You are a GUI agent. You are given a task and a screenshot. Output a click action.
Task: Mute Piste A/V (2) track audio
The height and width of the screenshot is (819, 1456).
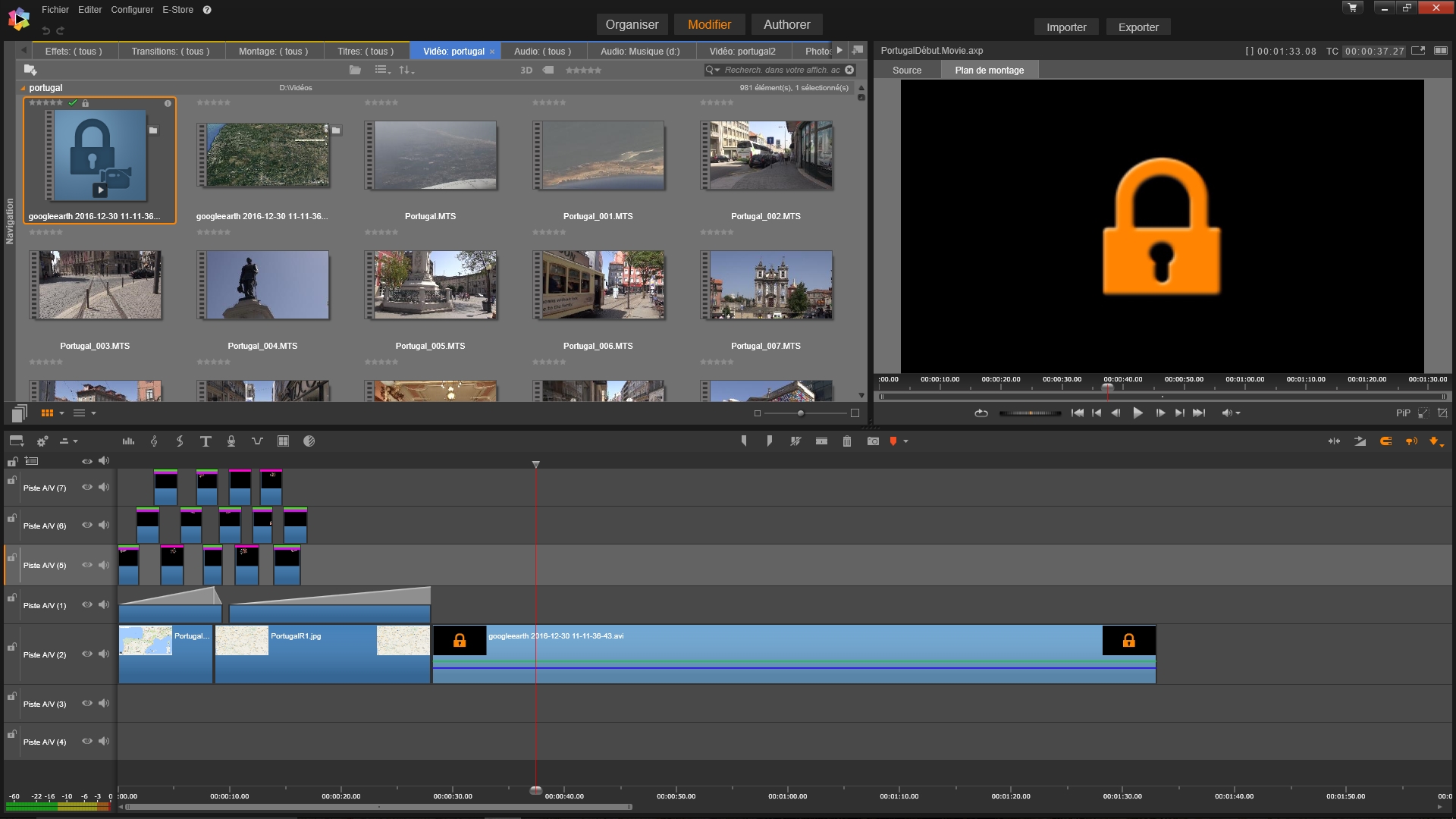click(104, 654)
